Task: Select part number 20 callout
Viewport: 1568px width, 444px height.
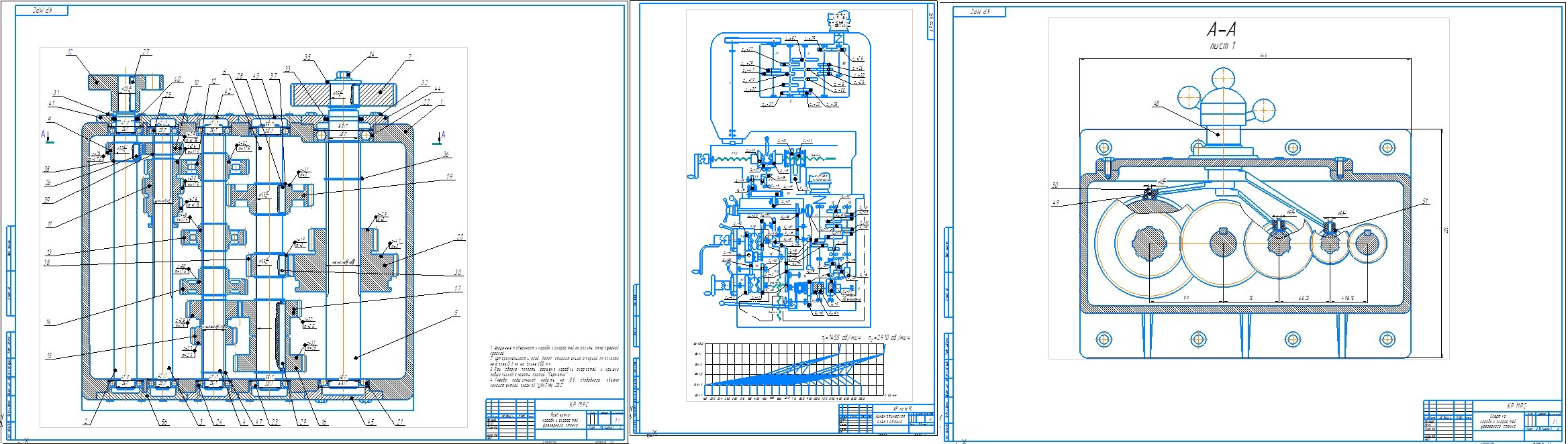Action: point(460,237)
